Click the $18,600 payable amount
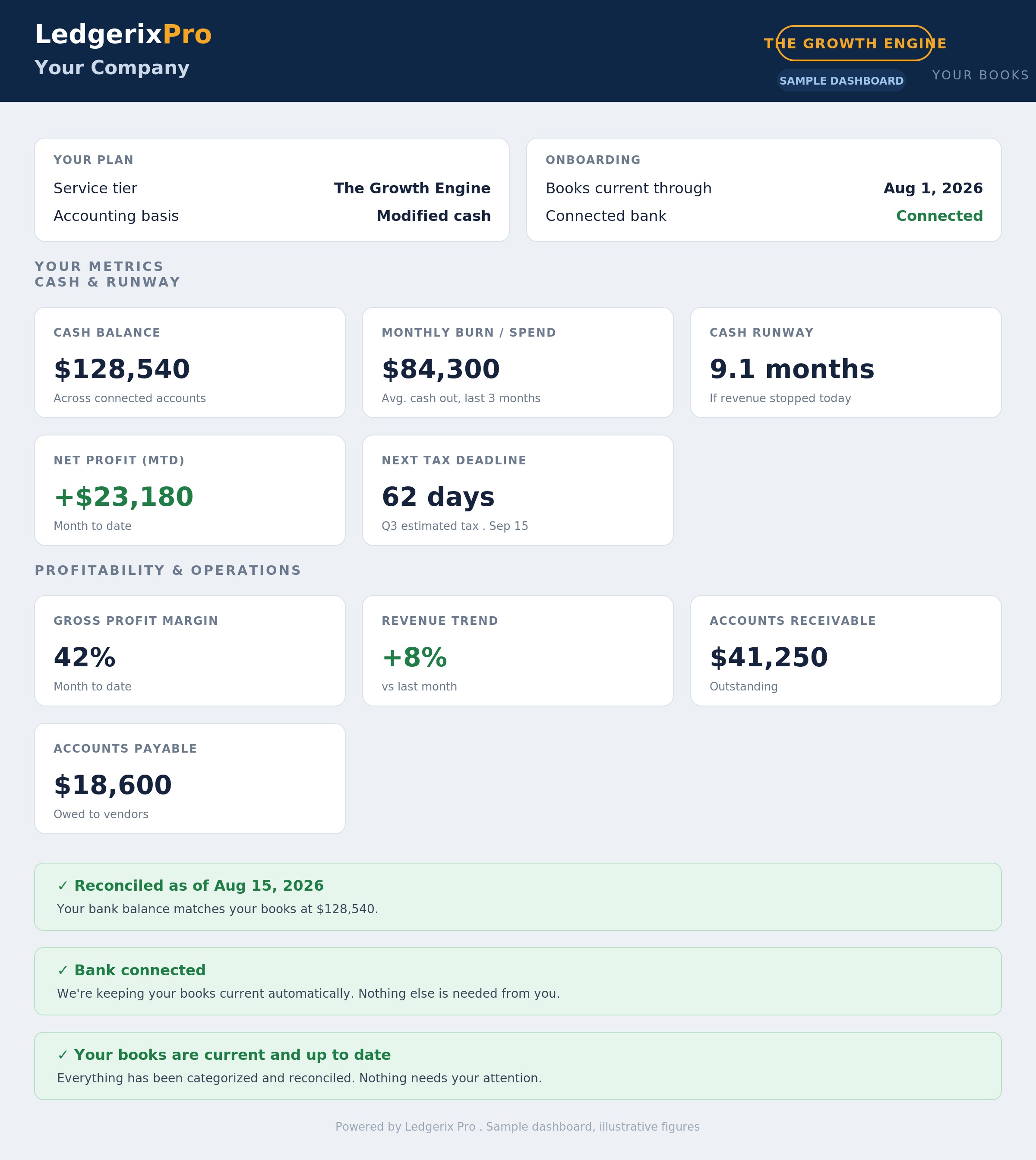The width and height of the screenshot is (1036, 1160). tap(113, 785)
